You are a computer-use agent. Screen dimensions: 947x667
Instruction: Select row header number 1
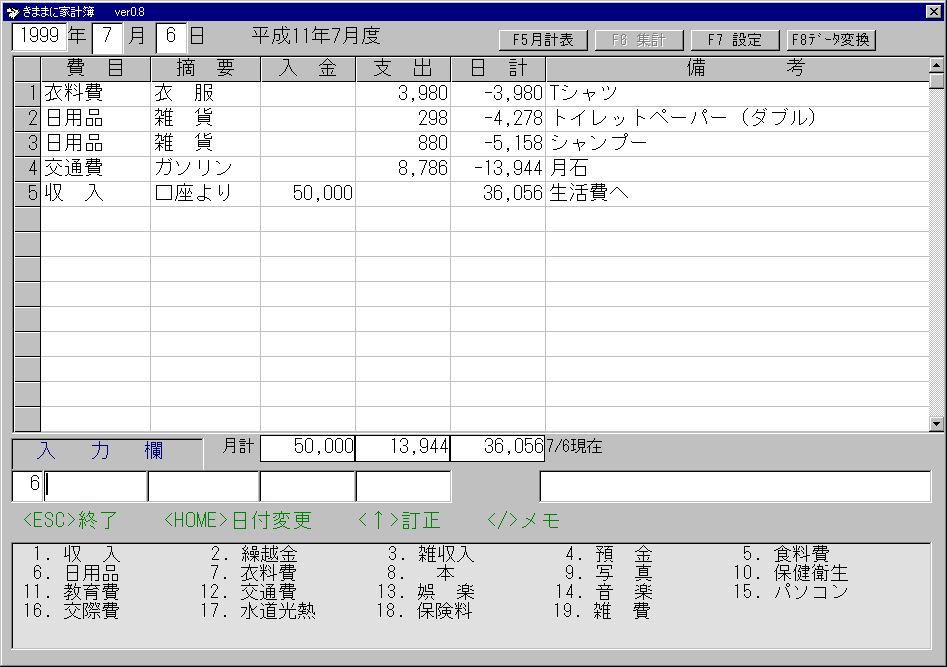pyautogui.click(x=27, y=94)
